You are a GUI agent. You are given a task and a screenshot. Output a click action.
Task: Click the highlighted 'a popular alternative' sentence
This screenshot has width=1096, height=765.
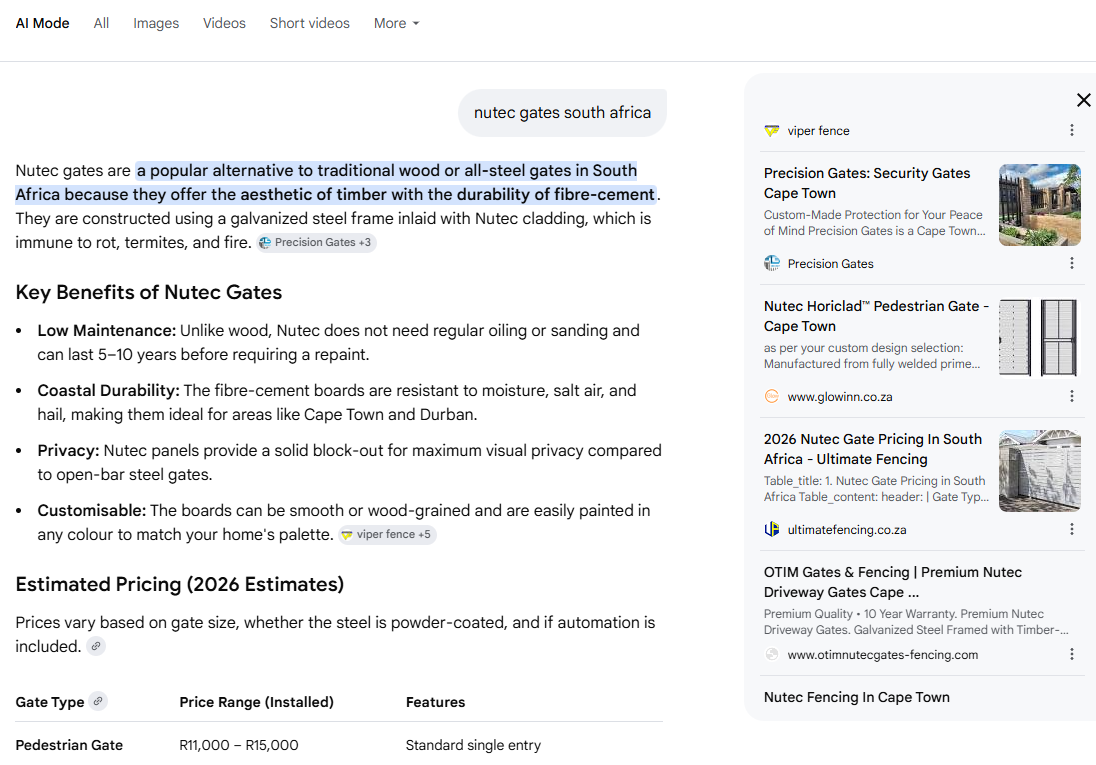pos(336,183)
